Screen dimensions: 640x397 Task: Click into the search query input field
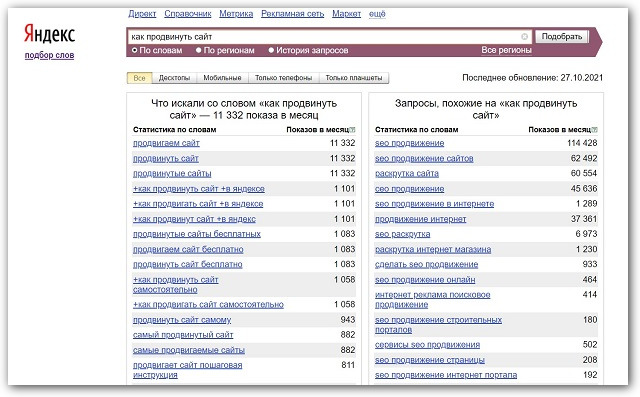(x=325, y=37)
